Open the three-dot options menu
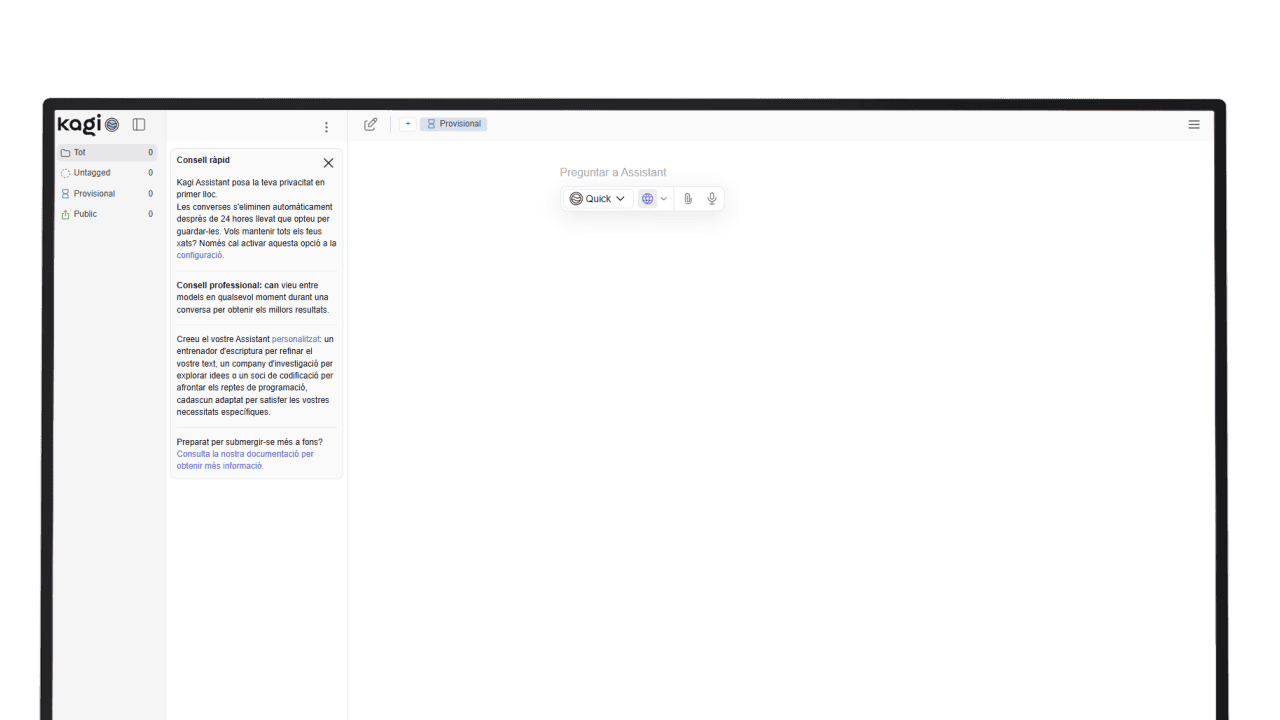This screenshot has height=720, width=1280. pyautogui.click(x=326, y=127)
